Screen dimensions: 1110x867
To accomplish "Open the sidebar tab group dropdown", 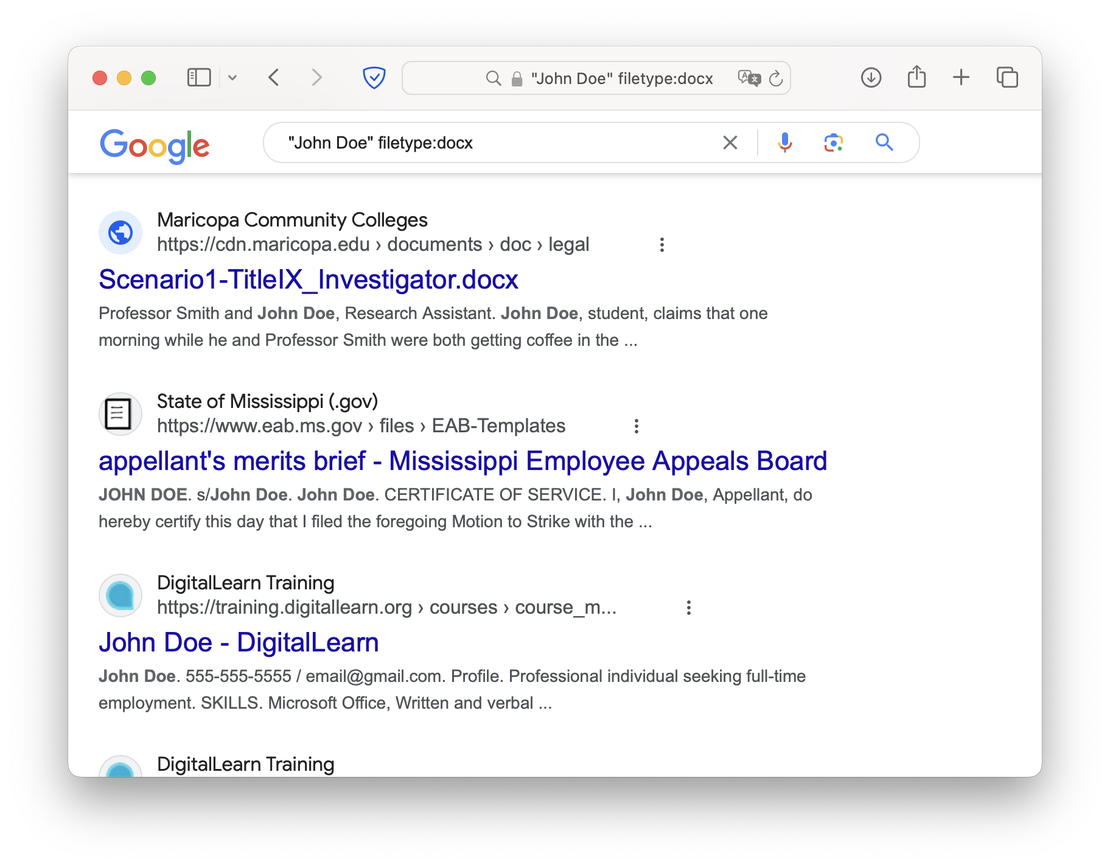I will (232, 78).
